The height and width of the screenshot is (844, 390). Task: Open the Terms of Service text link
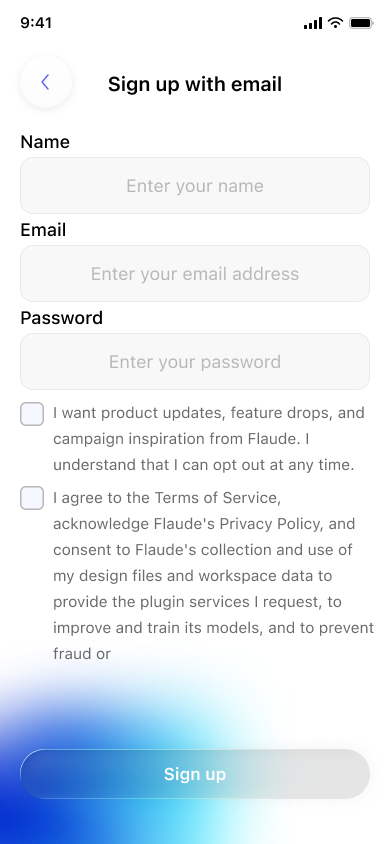[217, 498]
